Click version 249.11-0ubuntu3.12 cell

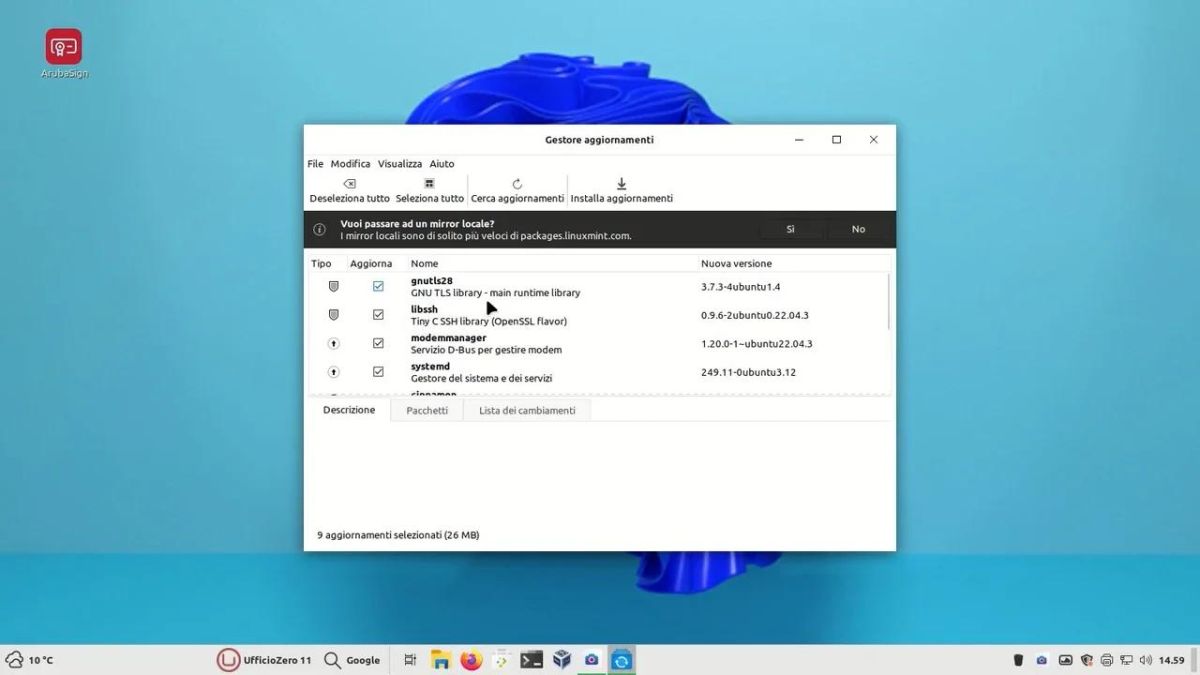748,372
